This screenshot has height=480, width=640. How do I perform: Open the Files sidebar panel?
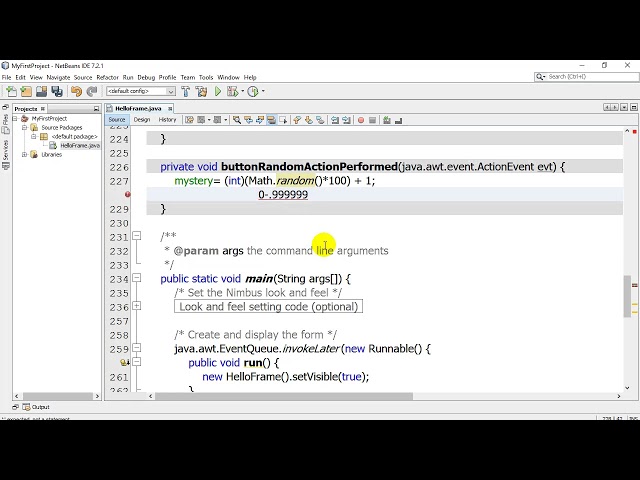pyautogui.click(x=6, y=124)
